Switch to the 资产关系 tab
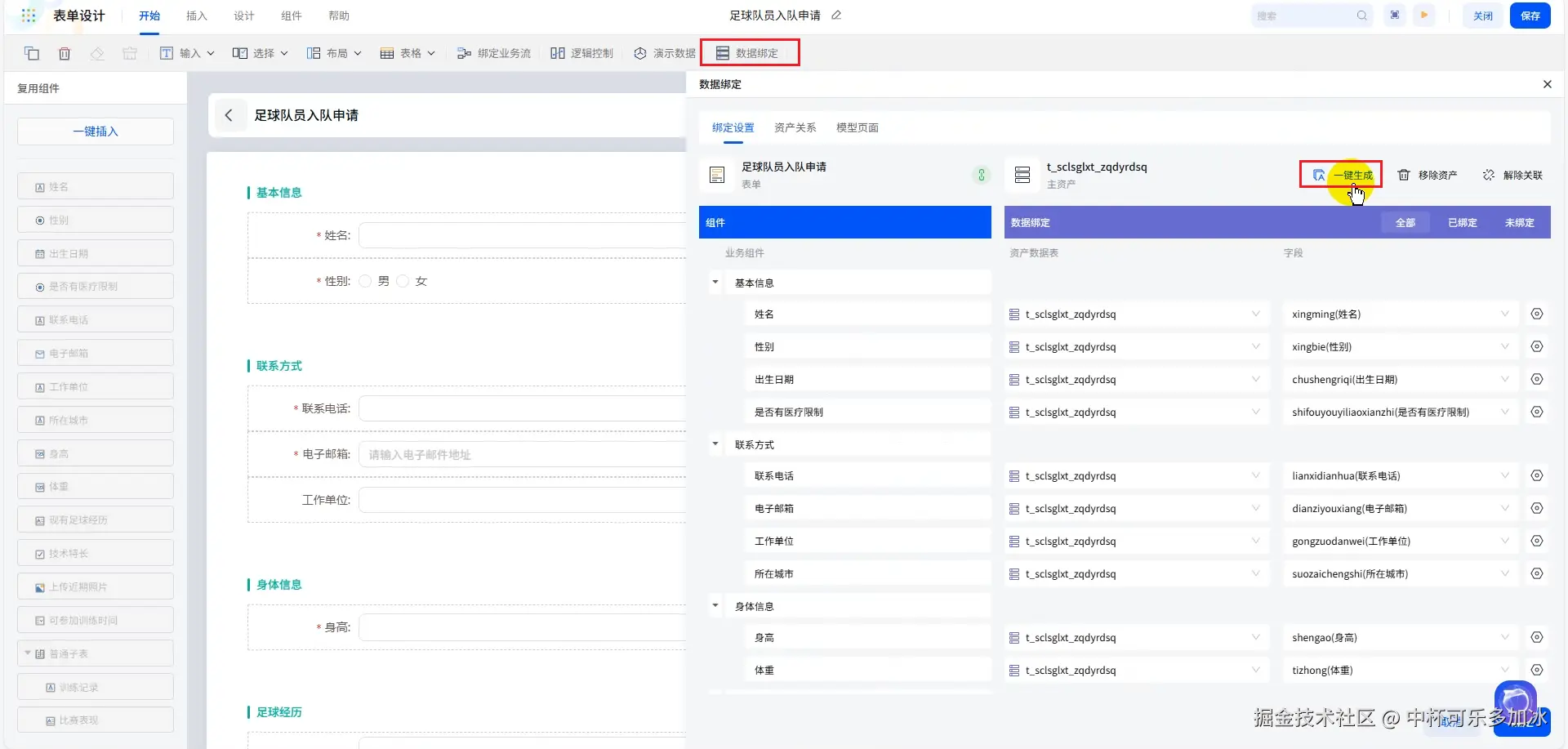Screen dimensions: 1568x749 [x=795, y=127]
